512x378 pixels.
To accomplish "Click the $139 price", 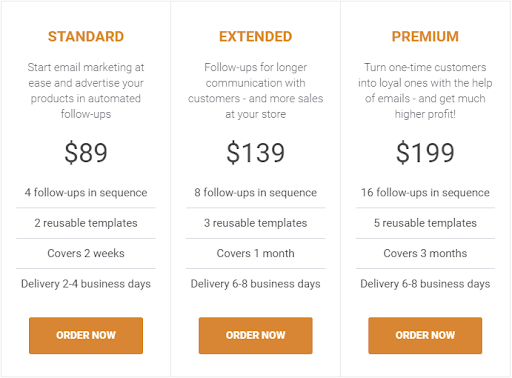I will point(256,153).
